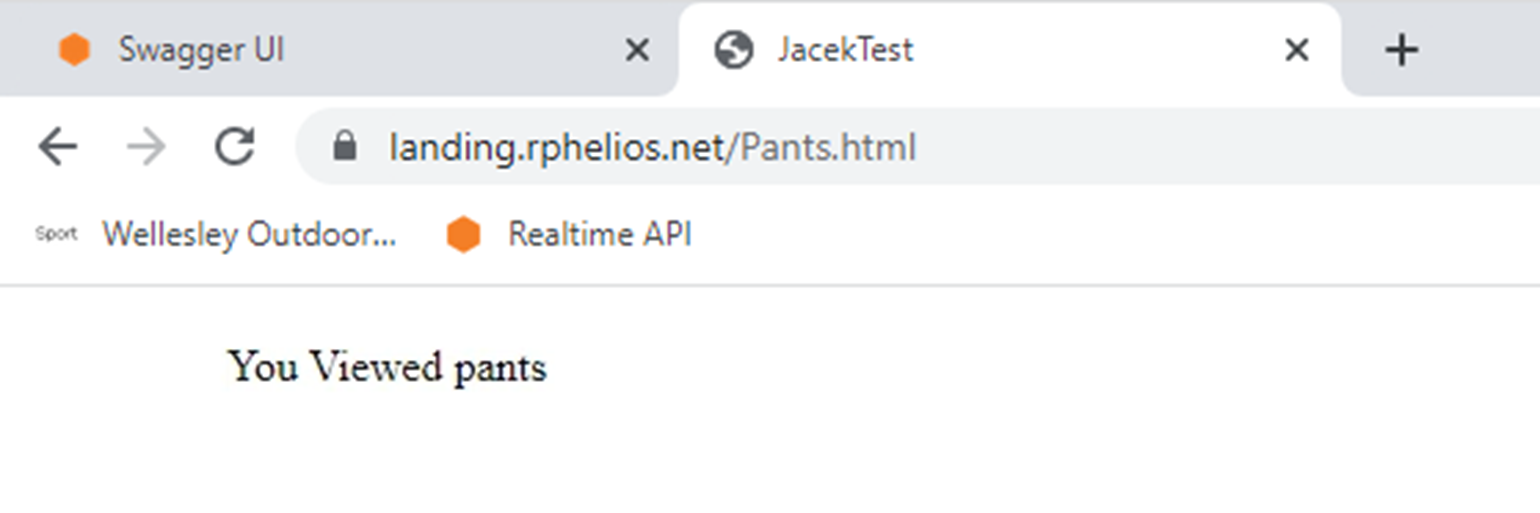Viewport: 1540px width, 513px height.
Task: Click the "You Viewed pants" page text
Action: 388,367
